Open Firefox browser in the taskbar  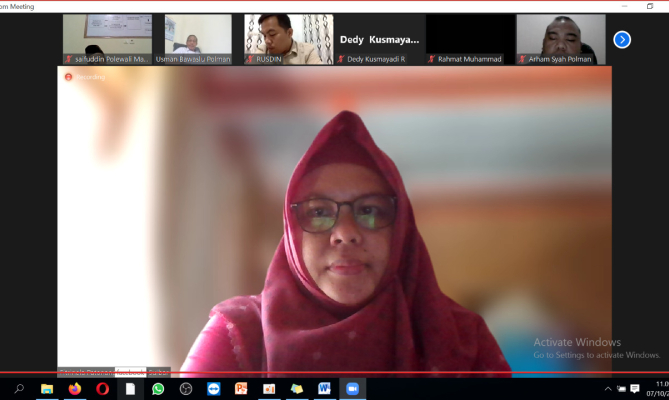click(x=74, y=388)
